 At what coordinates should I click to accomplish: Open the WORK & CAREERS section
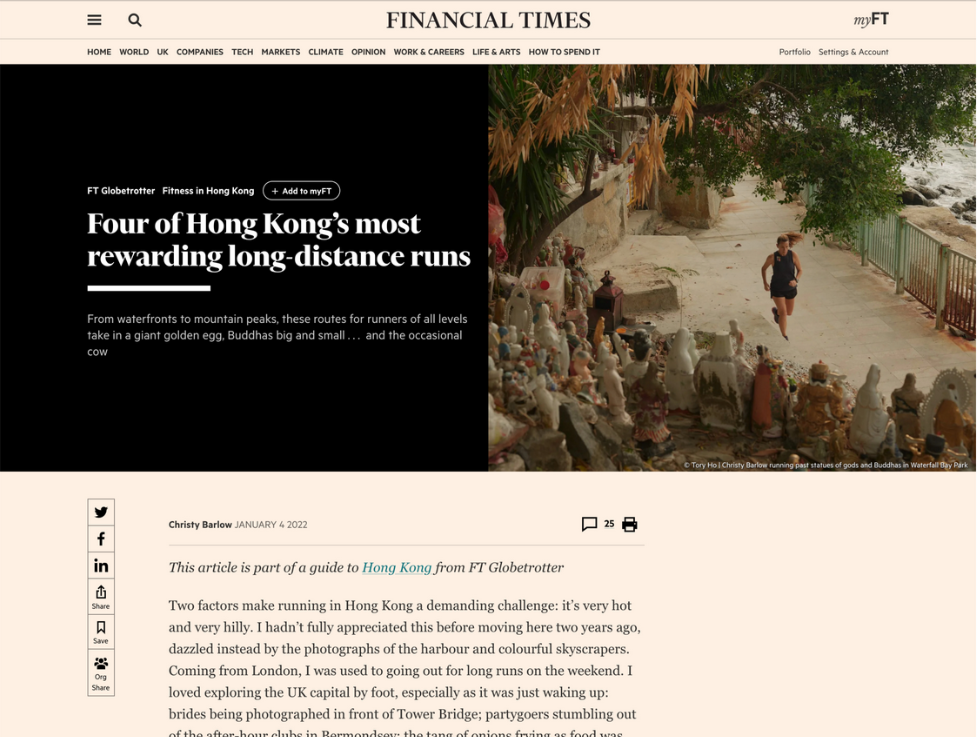tap(429, 52)
